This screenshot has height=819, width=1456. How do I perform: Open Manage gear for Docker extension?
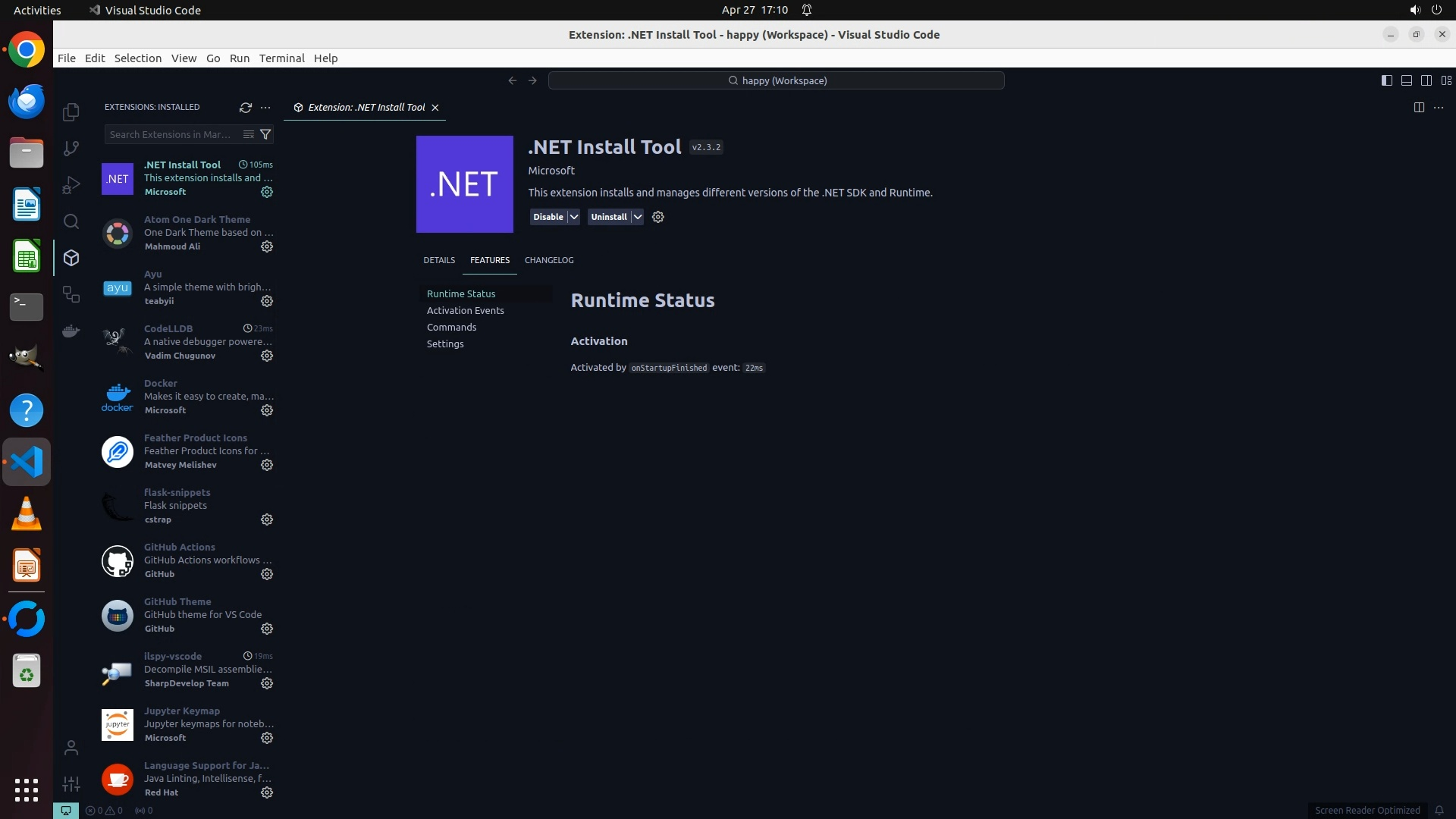coord(267,410)
